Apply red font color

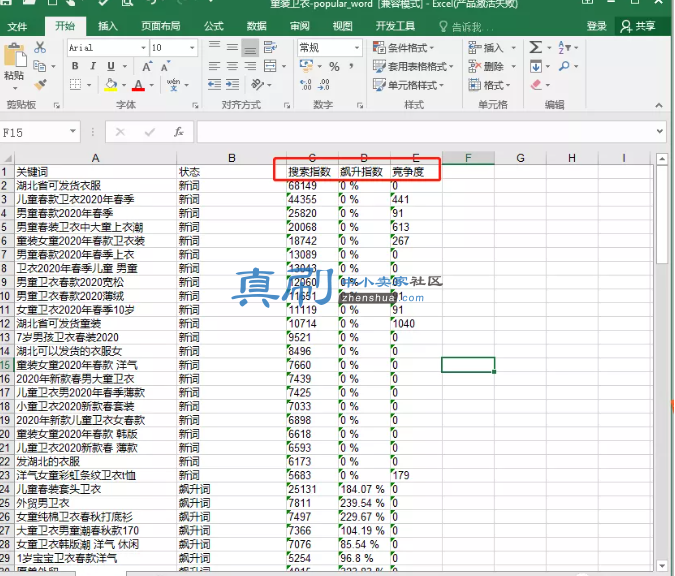point(138,84)
